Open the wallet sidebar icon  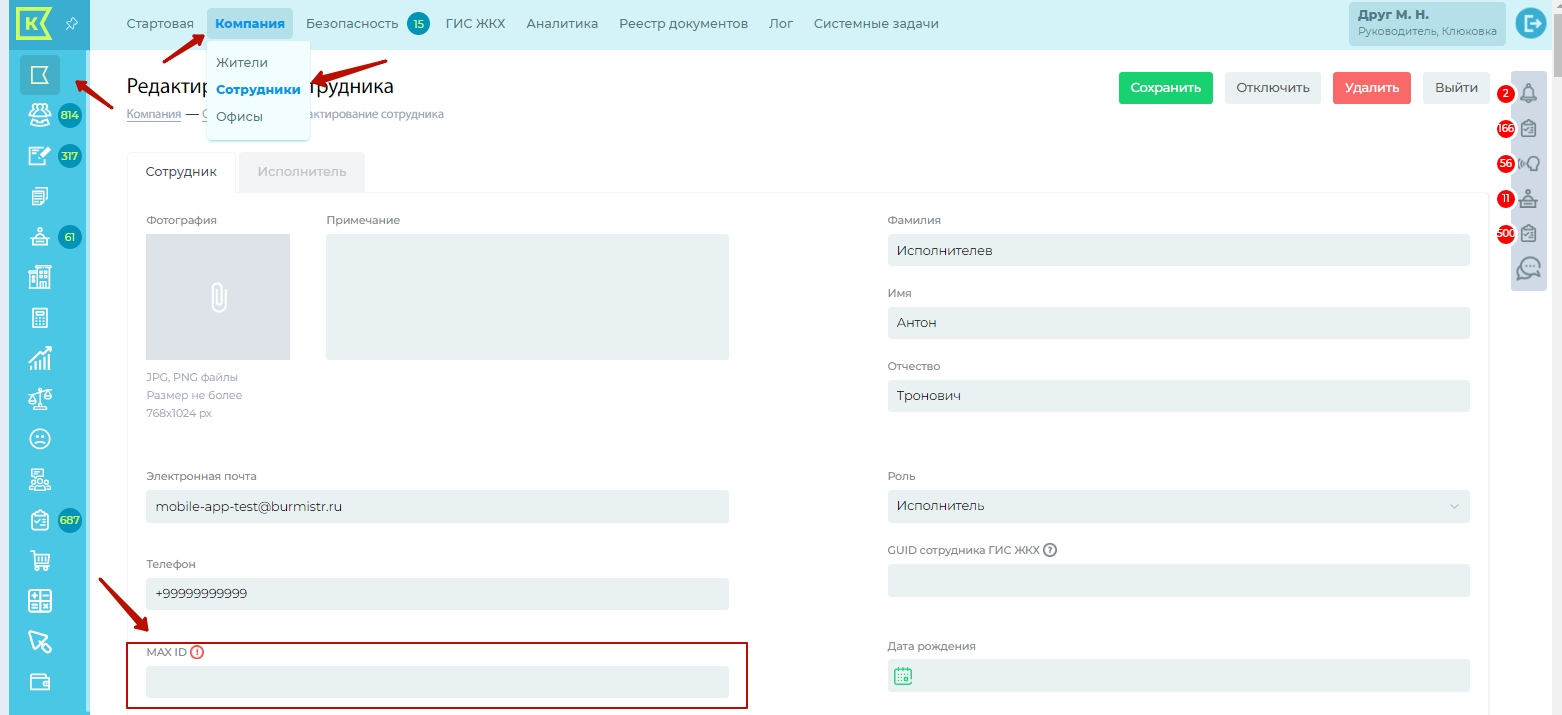[x=40, y=682]
